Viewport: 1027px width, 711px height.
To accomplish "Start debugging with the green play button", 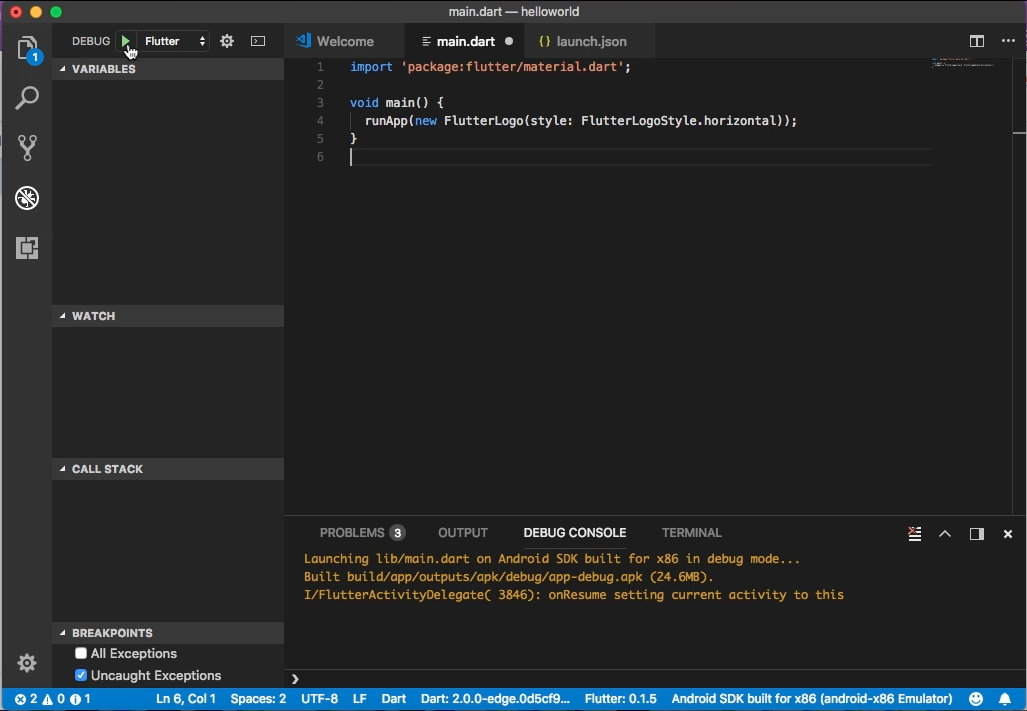I will pos(125,41).
